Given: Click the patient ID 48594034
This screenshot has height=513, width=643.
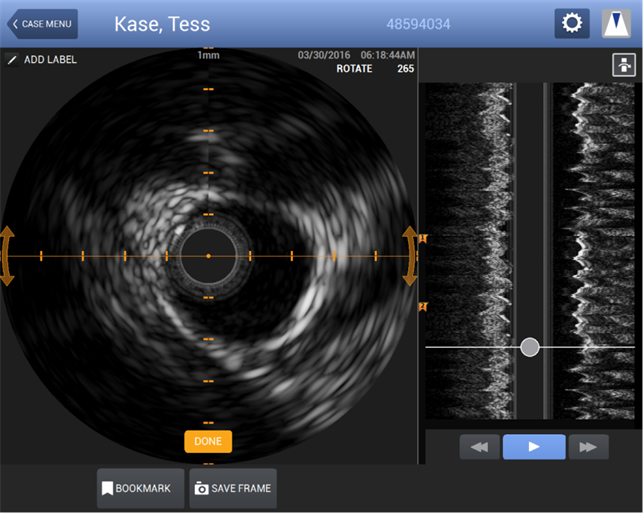Looking at the screenshot, I should pyautogui.click(x=418, y=24).
